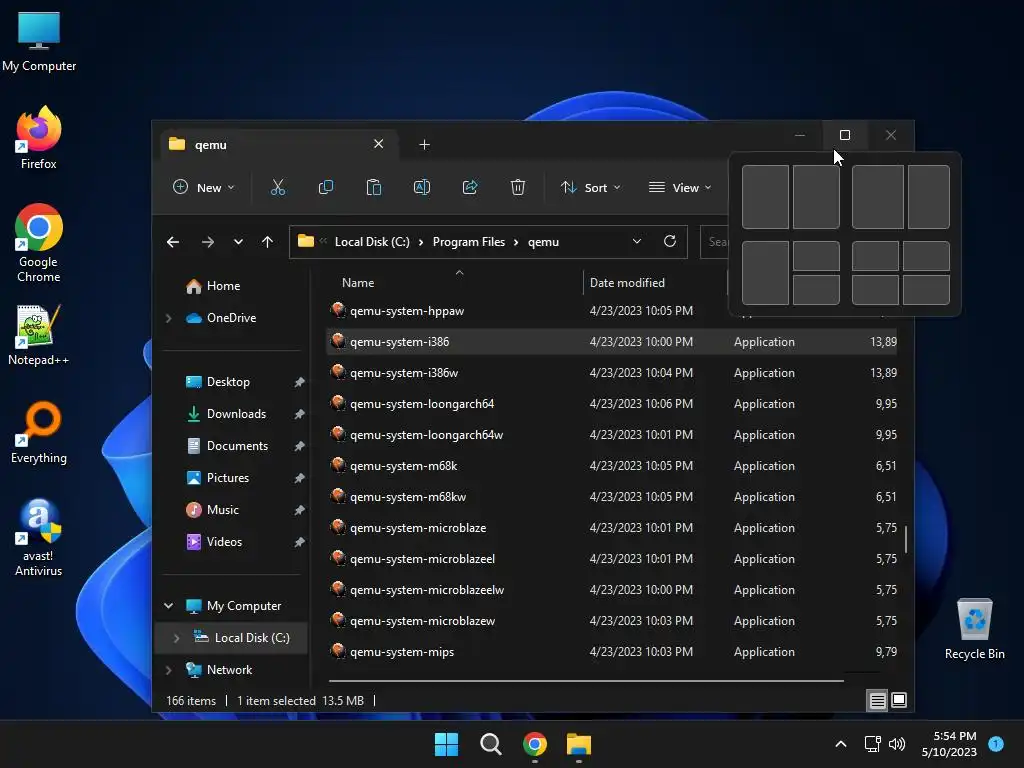The width and height of the screenshot is (1024, 768).
Task: Click Chrome icon in taskbar
Action: pos(535,744)
